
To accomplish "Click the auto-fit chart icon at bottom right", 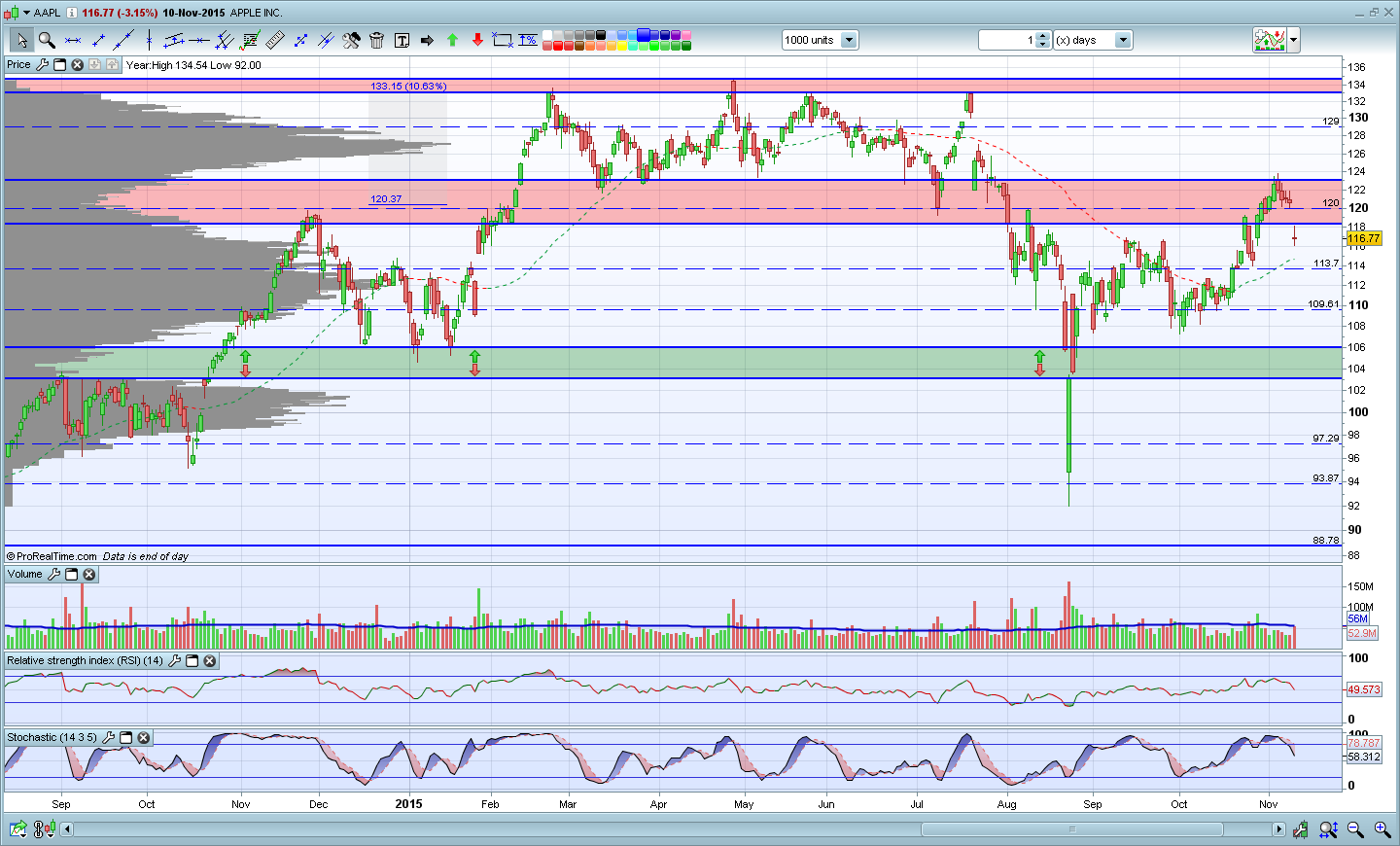I will coord(1301,829).
